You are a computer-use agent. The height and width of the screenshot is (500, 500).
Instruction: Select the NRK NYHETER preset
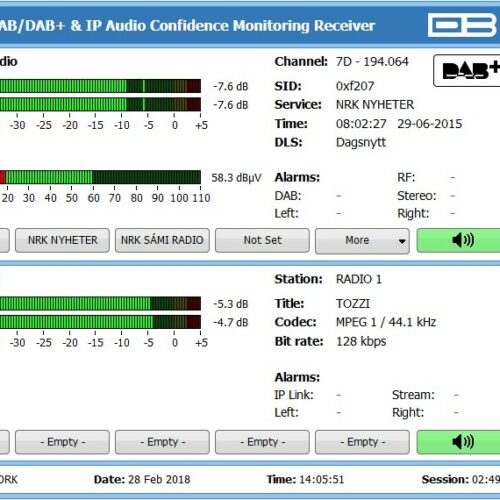coord(62,240)
